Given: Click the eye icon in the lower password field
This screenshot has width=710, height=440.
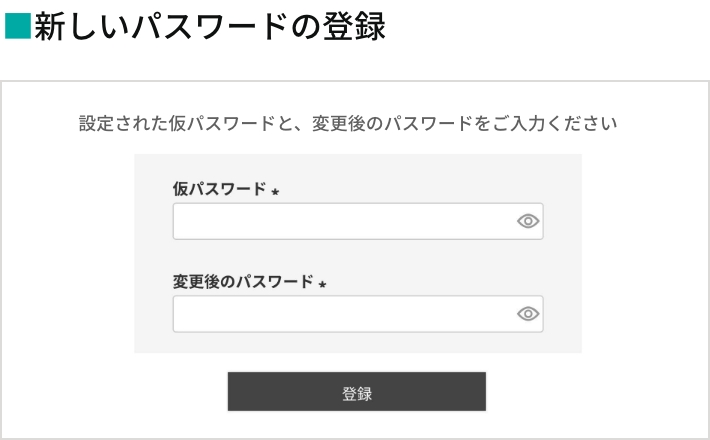Looking at the screenshot, I should (x=528, y=314).
